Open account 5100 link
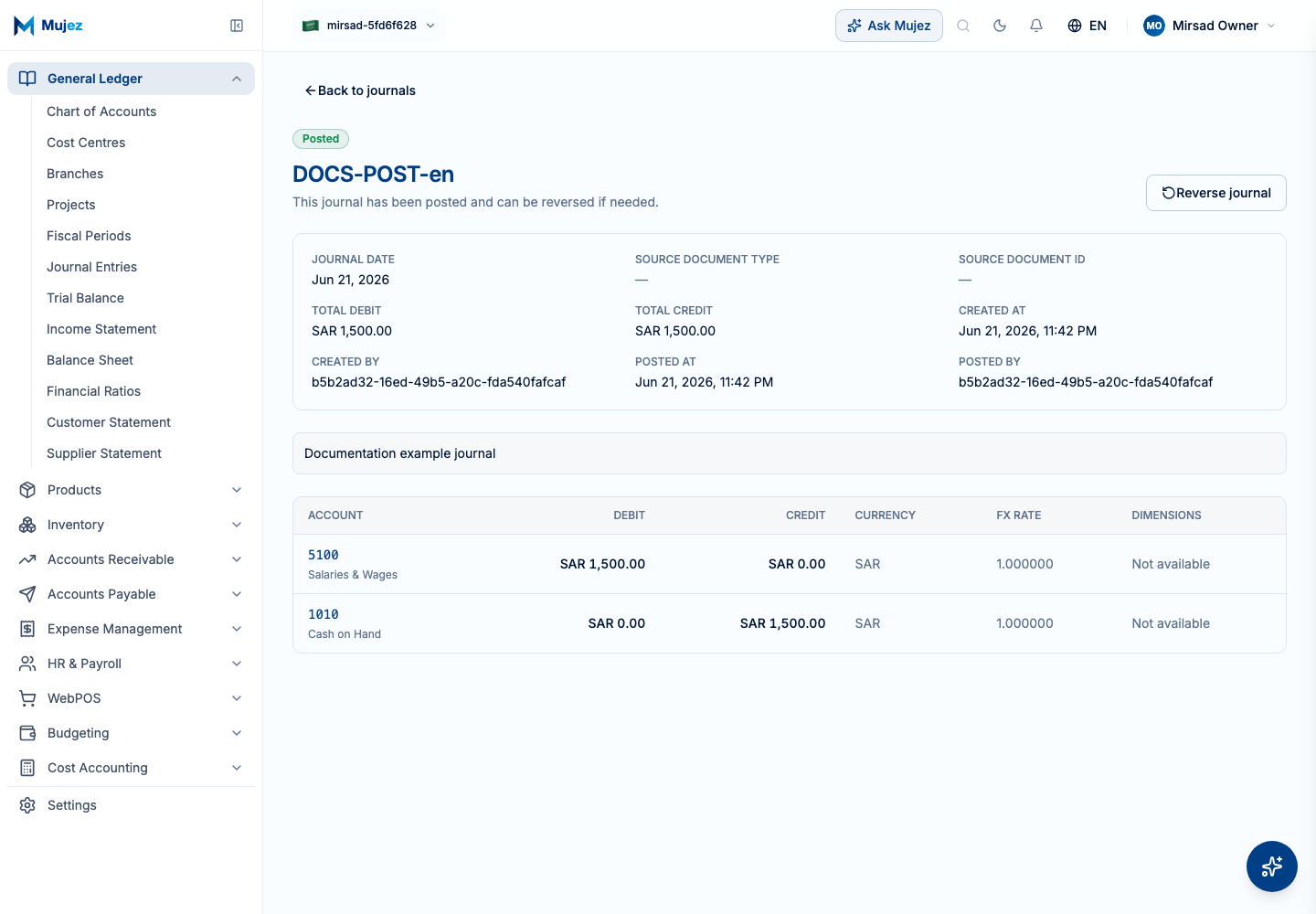Screen dimensions: 1316x914 coord(324,555)
